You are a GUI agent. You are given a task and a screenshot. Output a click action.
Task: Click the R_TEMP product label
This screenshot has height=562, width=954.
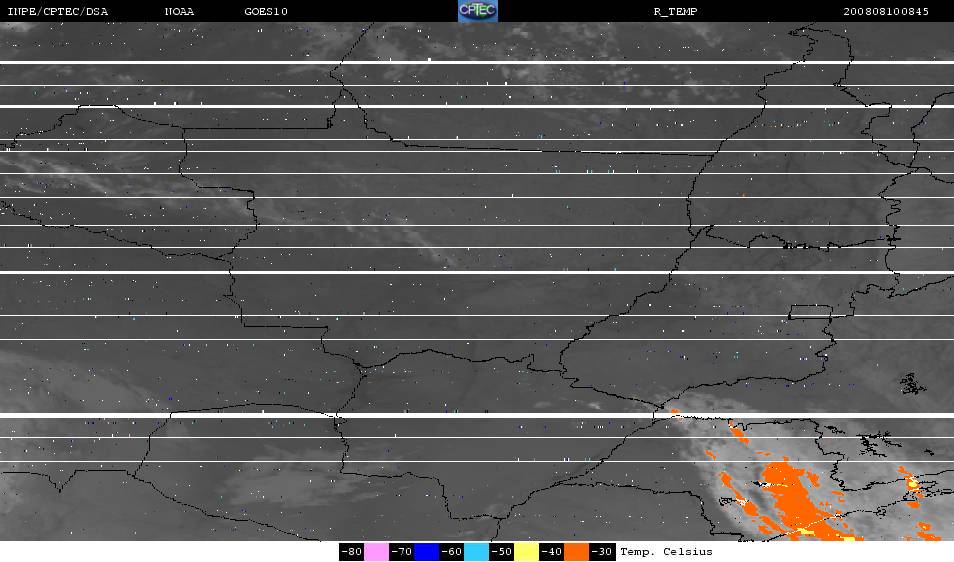click(x=675, y=12)
